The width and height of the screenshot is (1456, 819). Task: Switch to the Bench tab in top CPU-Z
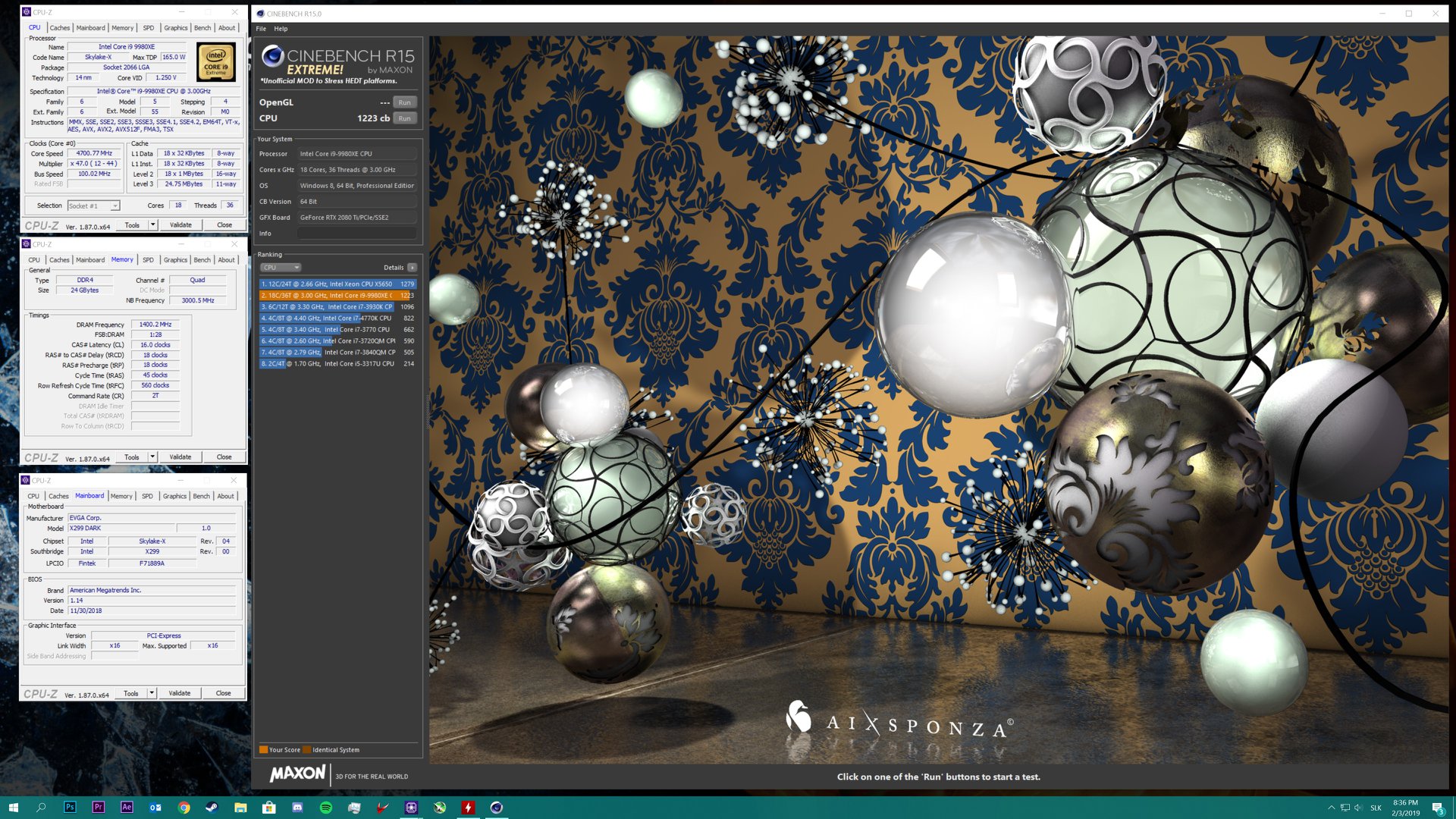202,28
